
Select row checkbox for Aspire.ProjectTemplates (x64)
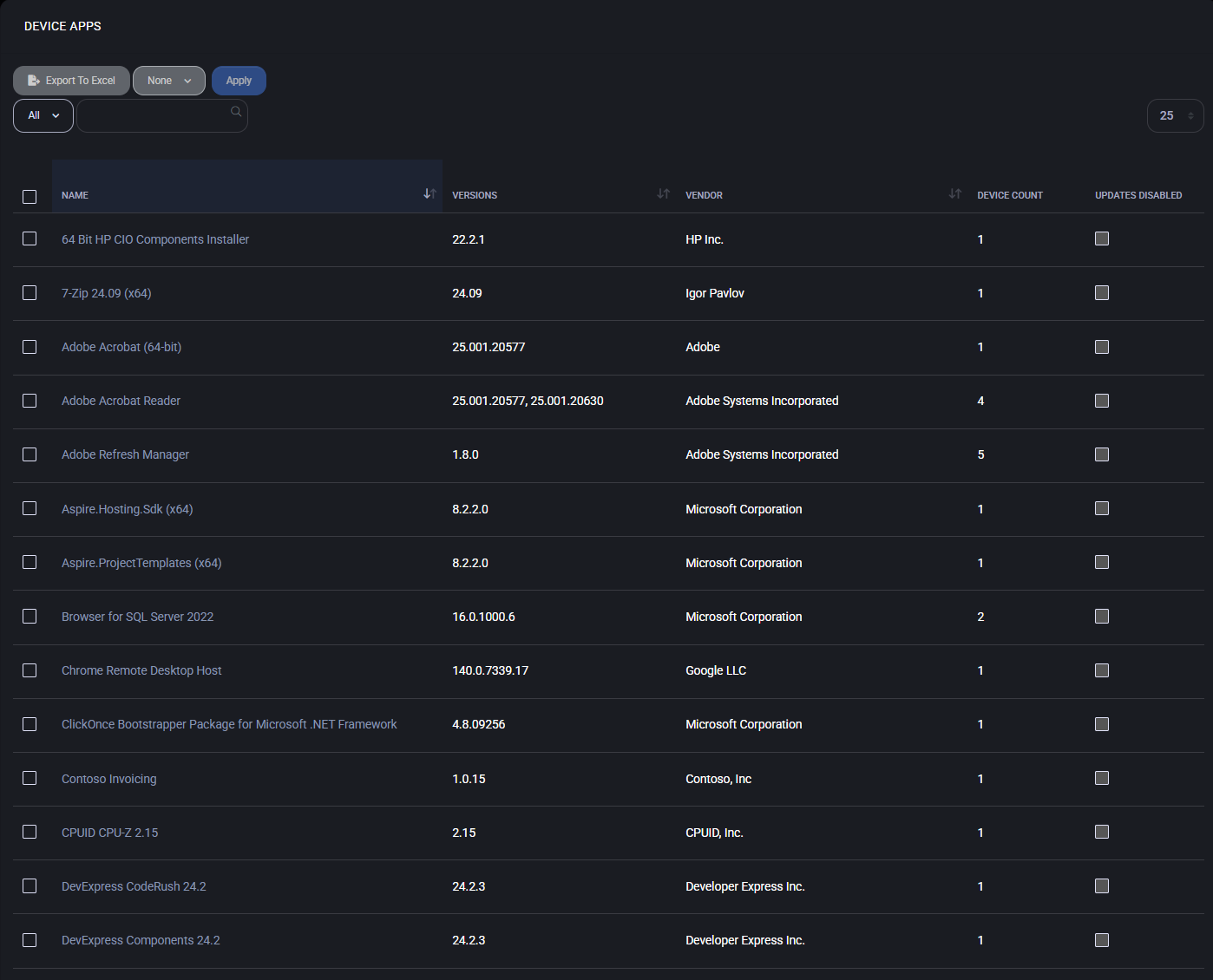pyautogui.click(x=30, y=562)
